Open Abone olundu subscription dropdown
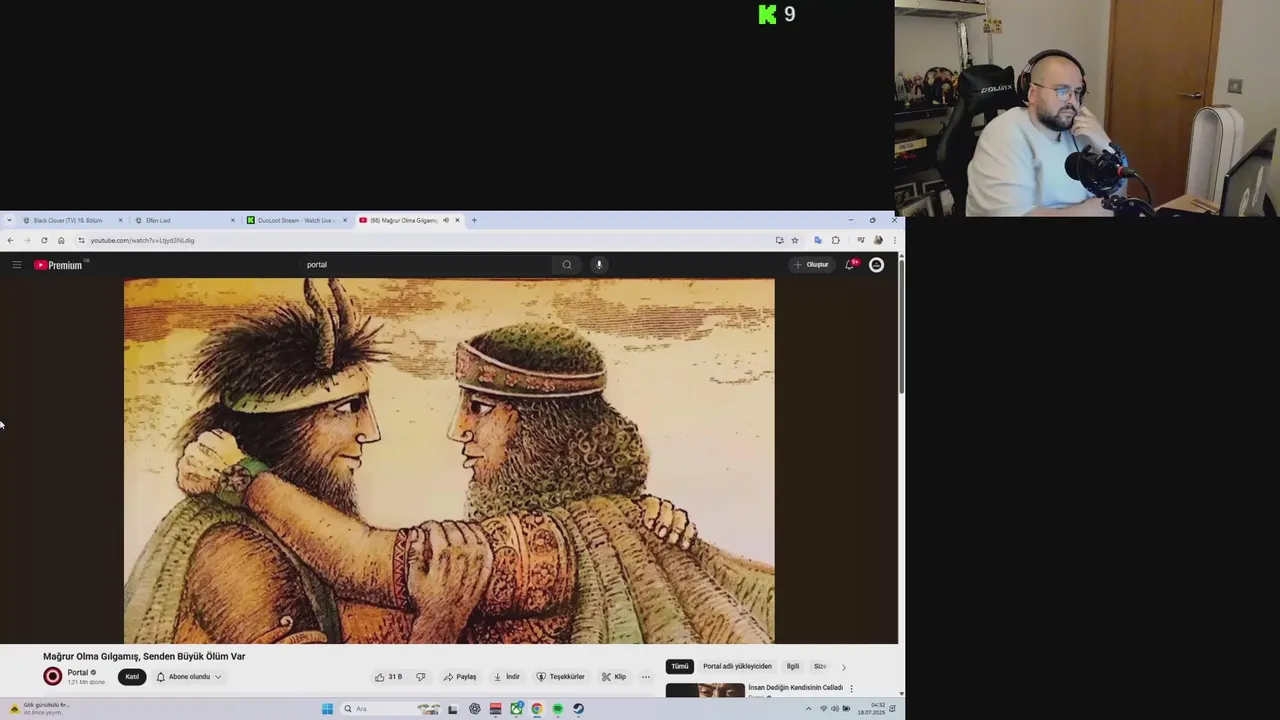 tap(189, 677)
